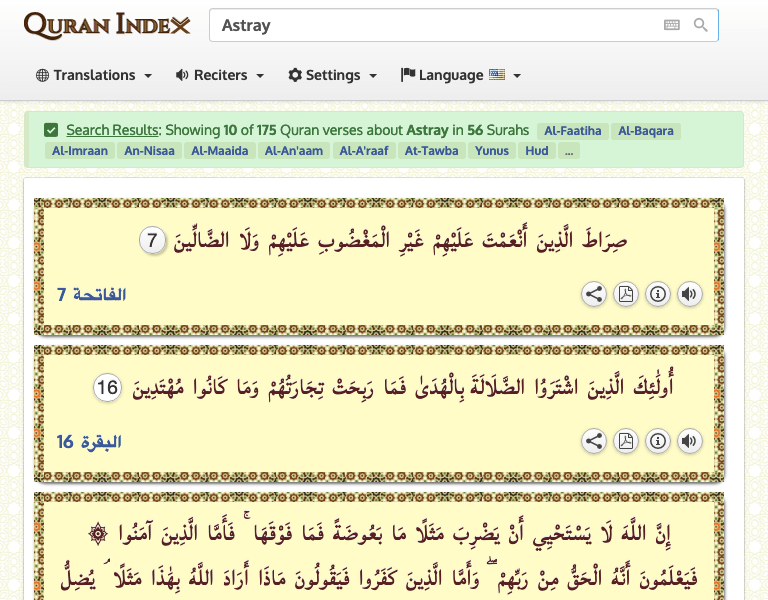Viewport: 768px width, 600px height.
Task: Export Al-Faatiha verse 7 as PDF
Action: pyautogui.click(x=626, y=294)
